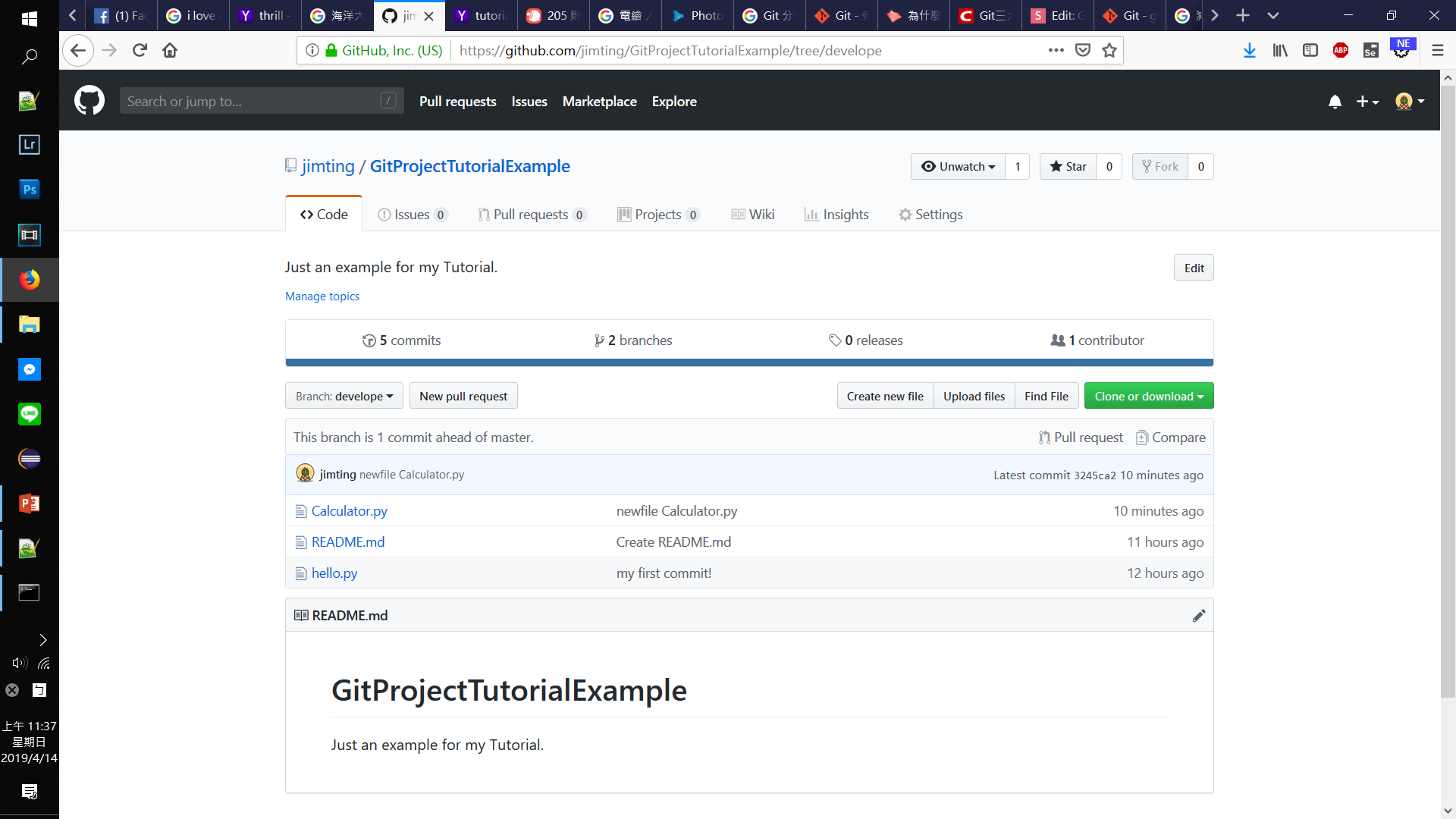Click the blue language bar

tap(749, 362)
